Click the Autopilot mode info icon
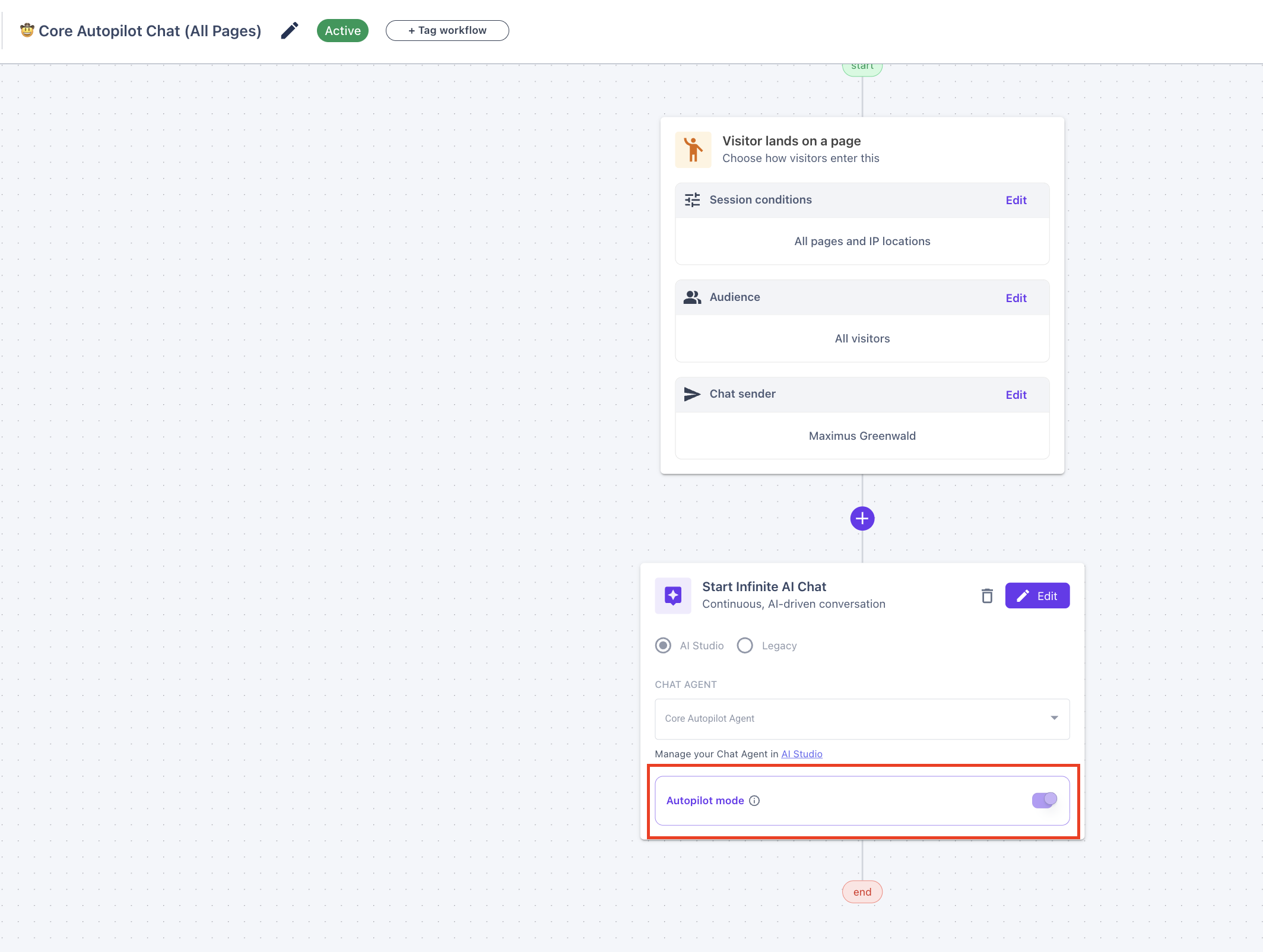 (754, 801)
